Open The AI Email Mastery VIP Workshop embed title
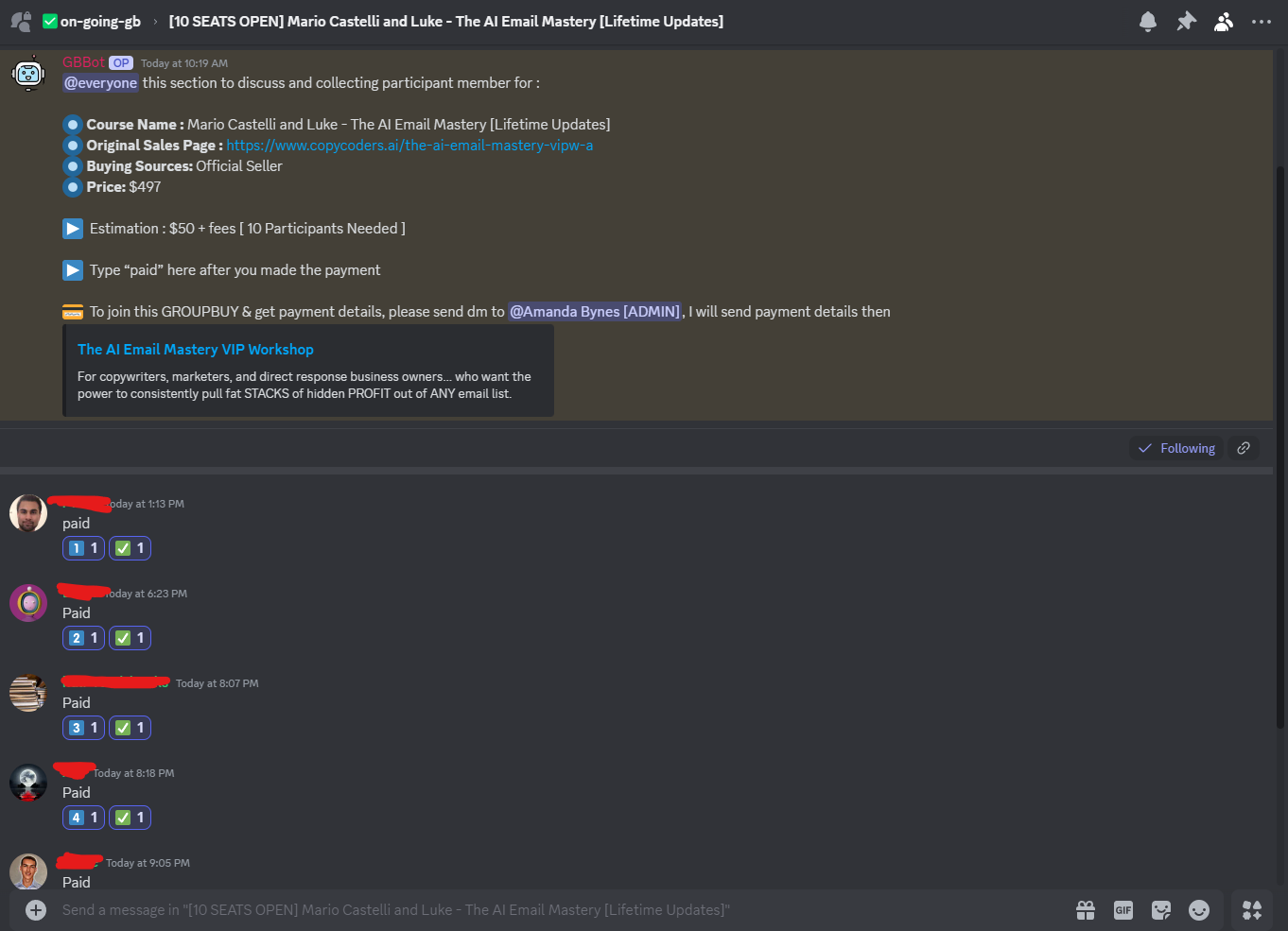 (196, 350)
